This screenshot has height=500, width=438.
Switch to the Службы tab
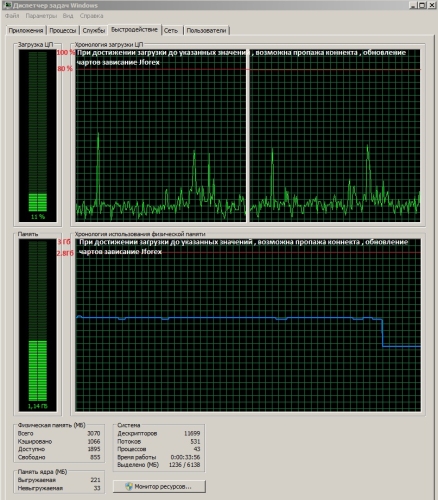94,30
